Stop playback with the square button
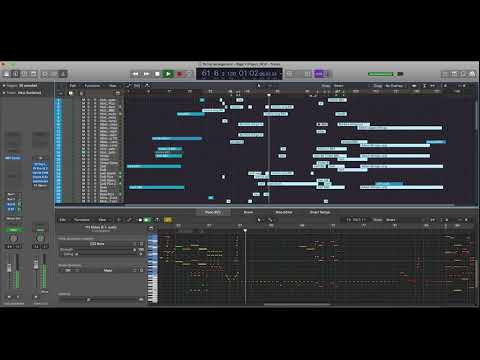 pyautogui.click(x=157, y=74)
